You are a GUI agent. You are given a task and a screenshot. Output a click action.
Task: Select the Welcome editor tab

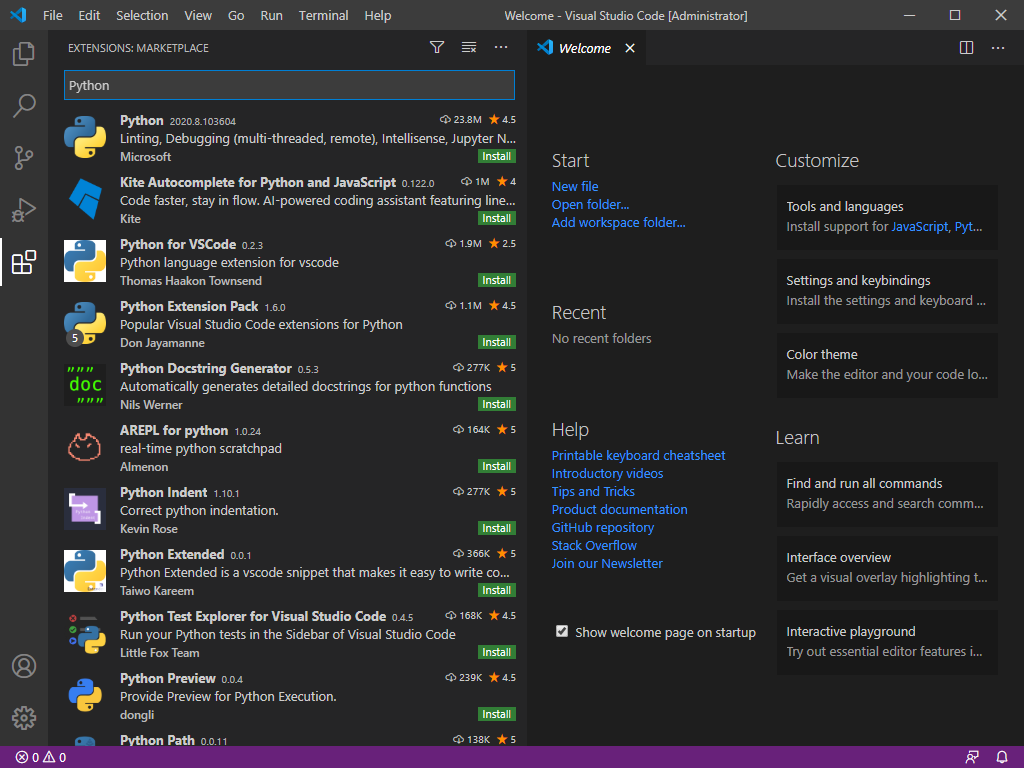coord(585,48)
